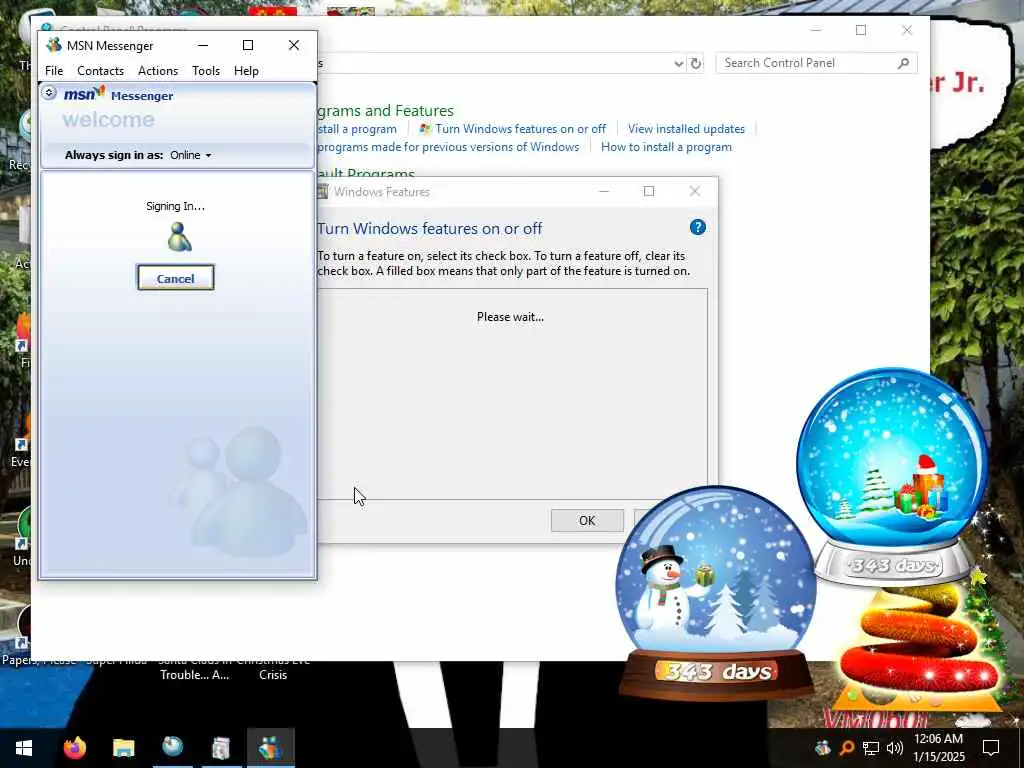Open 'View installed updates' link

686,129
